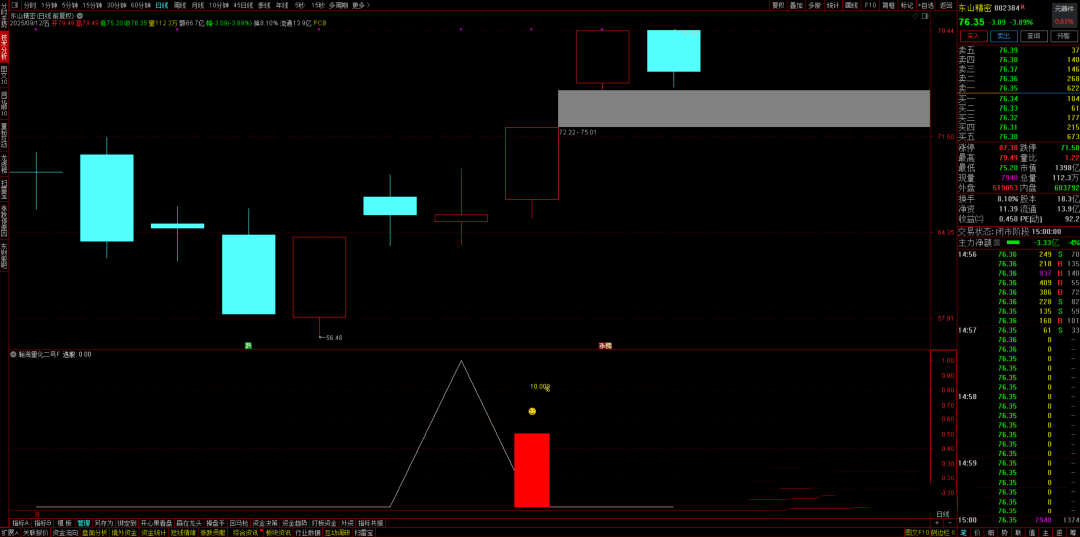Click the 日线 label at chart bottom right
This screenshot has width=1080, height=537.
pyautogui.click(x=942, y=514)
